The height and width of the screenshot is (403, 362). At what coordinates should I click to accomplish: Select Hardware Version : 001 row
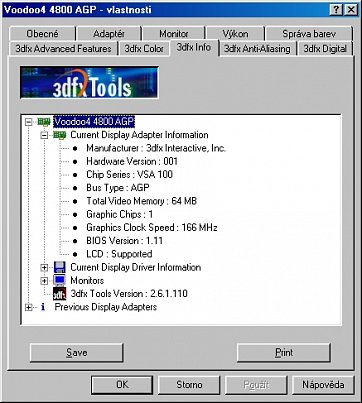(x=132, y=162)
